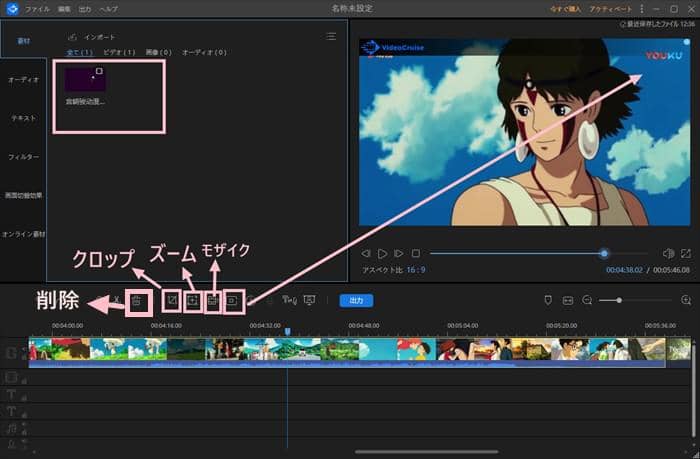
Task: Open the ヘルプ menu
Action: point(109,9)
